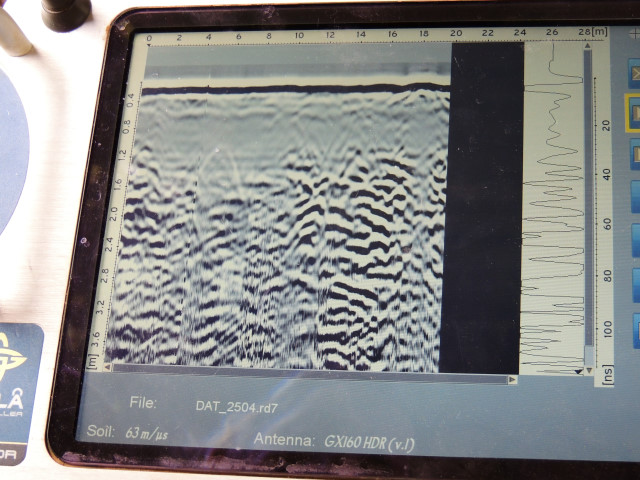Click the Soil: label
This screenshot has height=480, width=640.
click(x=100, y=431)
